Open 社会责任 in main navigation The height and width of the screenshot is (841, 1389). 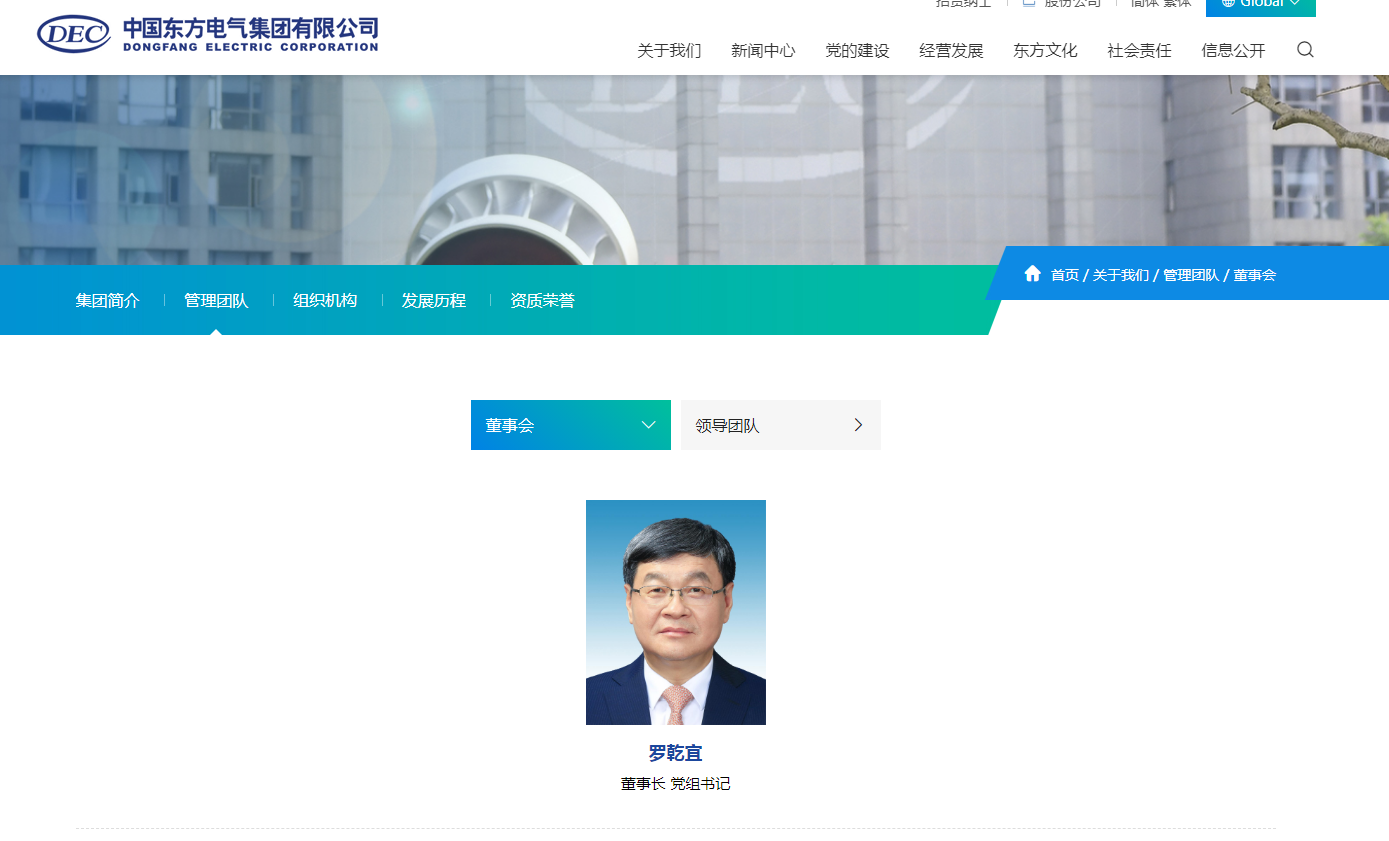pos(1139,51)
